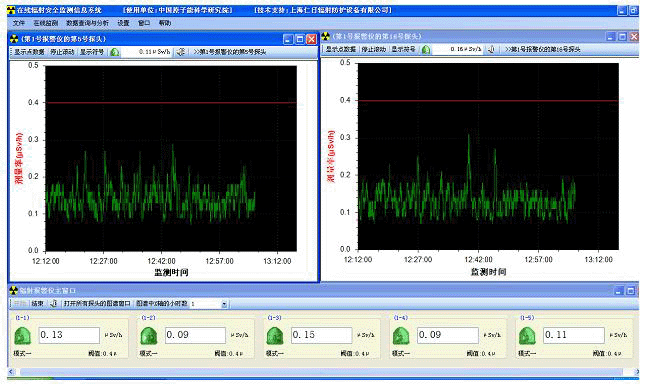Open the 在线监测 menu
The height and width of the screenshot is (384, 646).
coord(45,23)
